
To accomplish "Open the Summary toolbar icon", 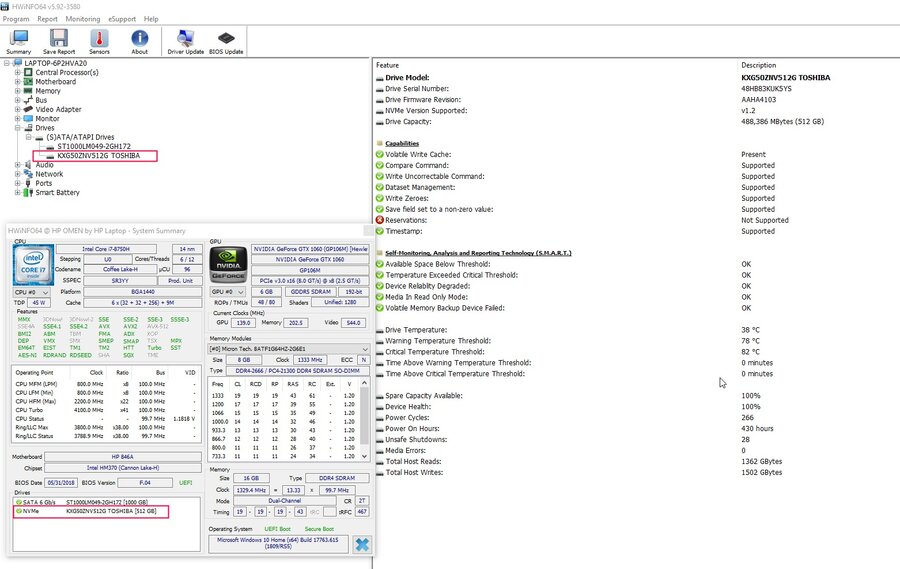I will (18, 41).
